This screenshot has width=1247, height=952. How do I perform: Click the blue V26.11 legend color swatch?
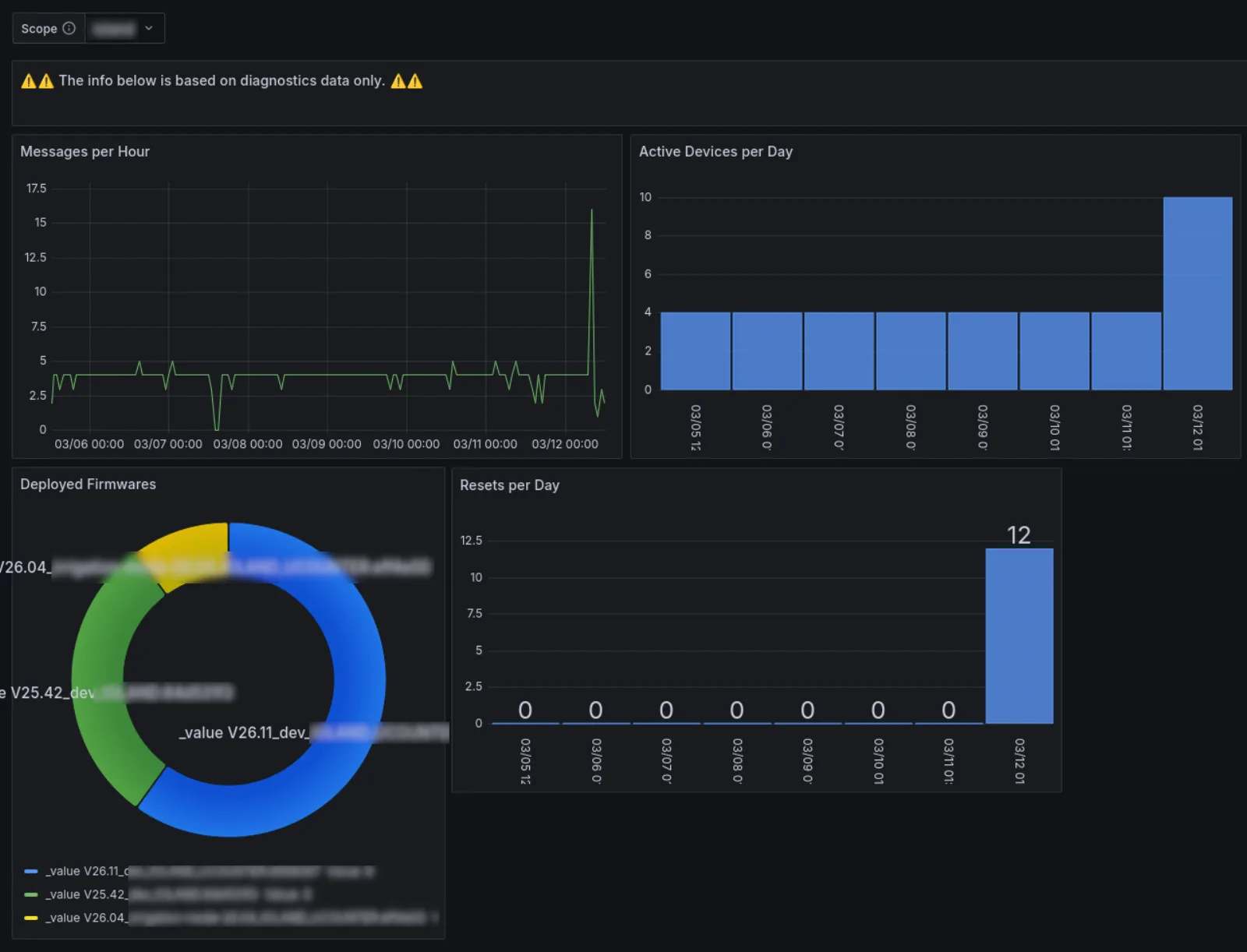[31, 871]
